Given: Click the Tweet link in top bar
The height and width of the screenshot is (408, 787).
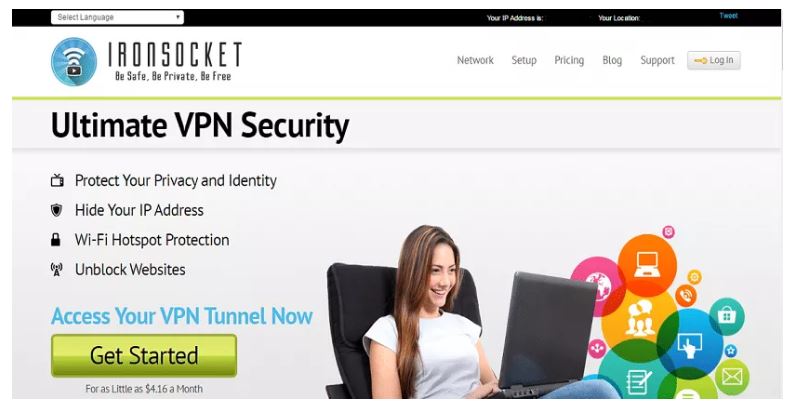Looking at the screenshot, I should point(728,16).
